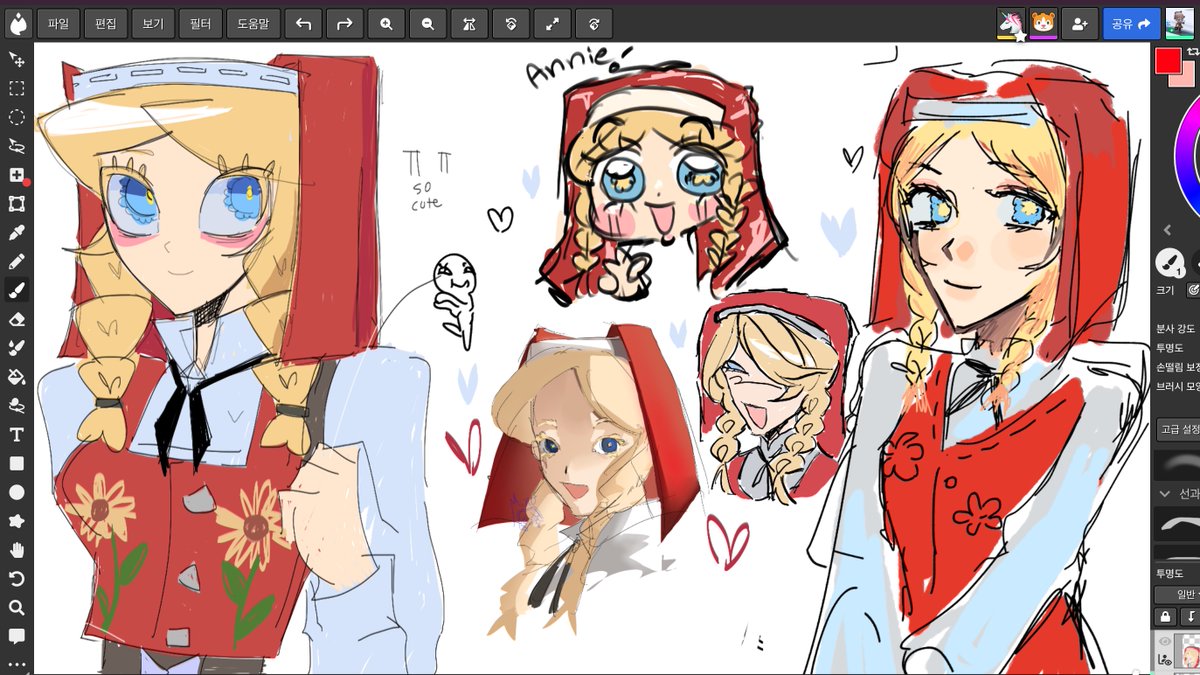Screen dimensions: 1200x675
Task: Open the user profile avatar at top right
Action: [x=1180, y=24]
